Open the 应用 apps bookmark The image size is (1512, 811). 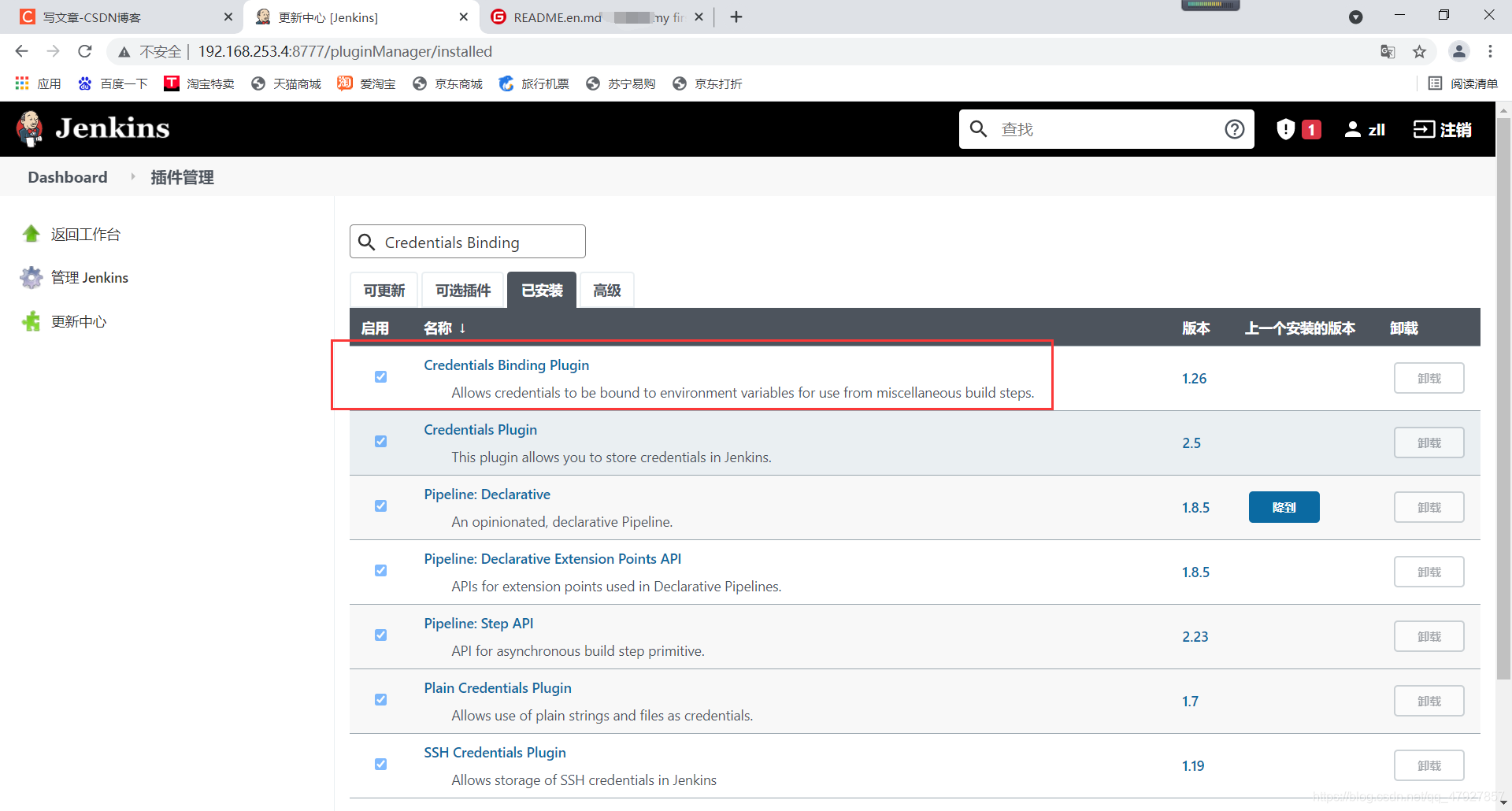click(38, 83)
